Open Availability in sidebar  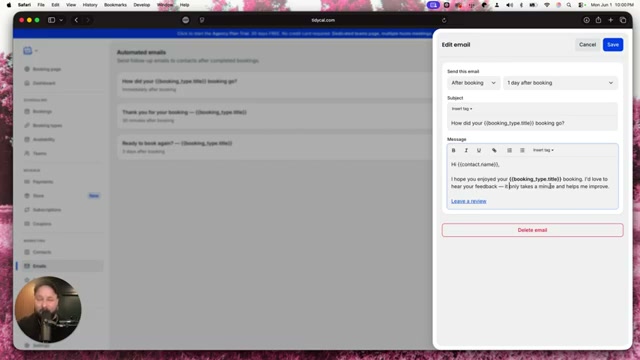[62, 139]
